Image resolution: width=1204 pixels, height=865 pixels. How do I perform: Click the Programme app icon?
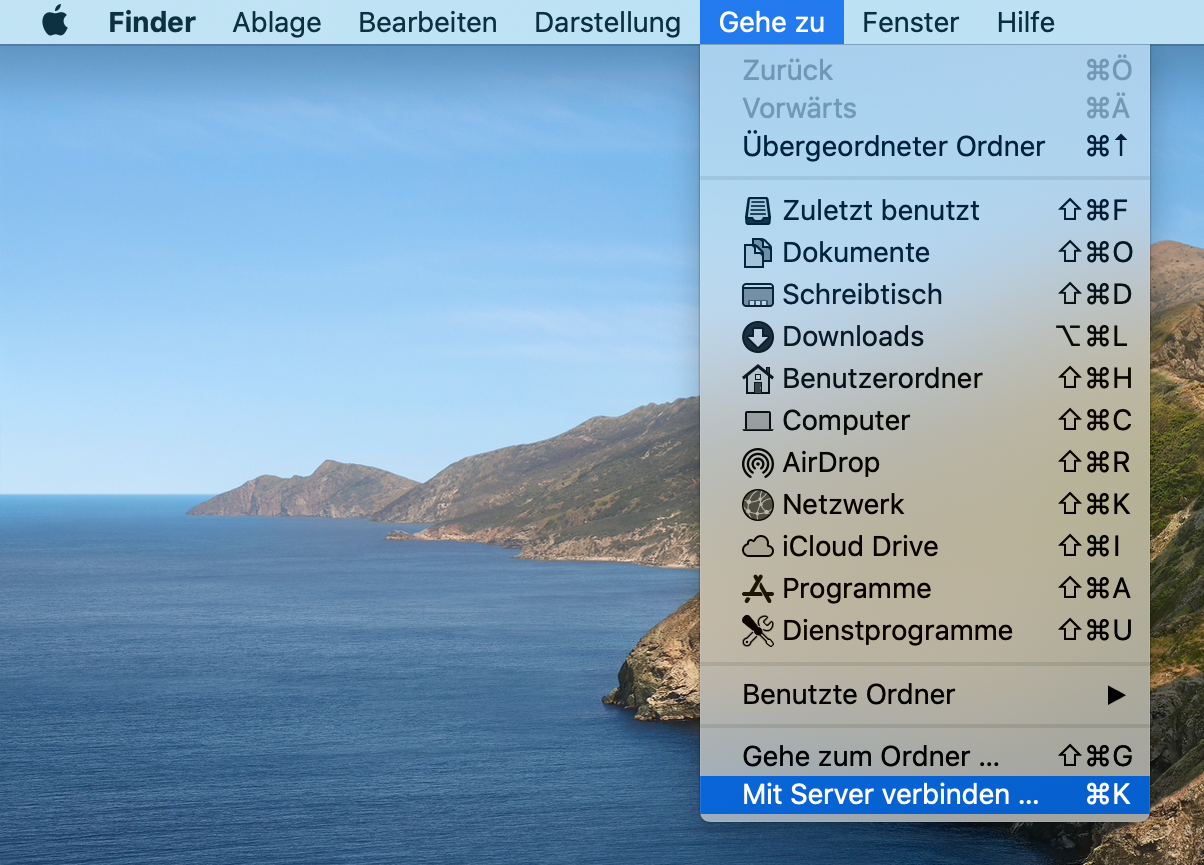(758, 589)
